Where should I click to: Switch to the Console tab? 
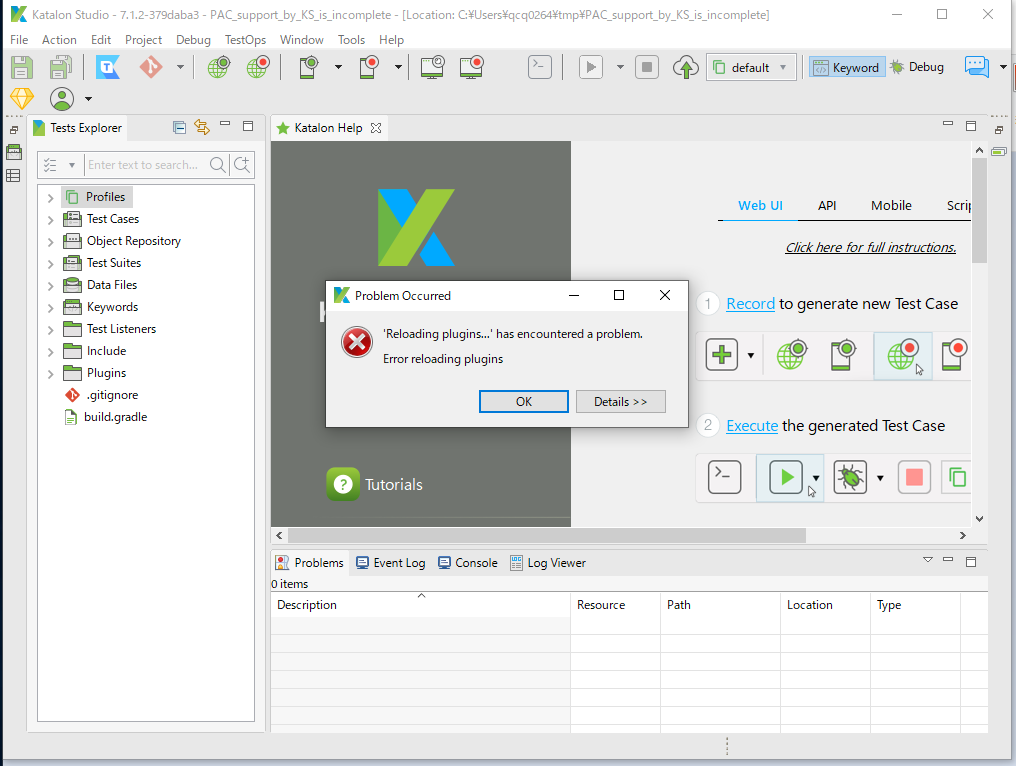coord(468,563)
